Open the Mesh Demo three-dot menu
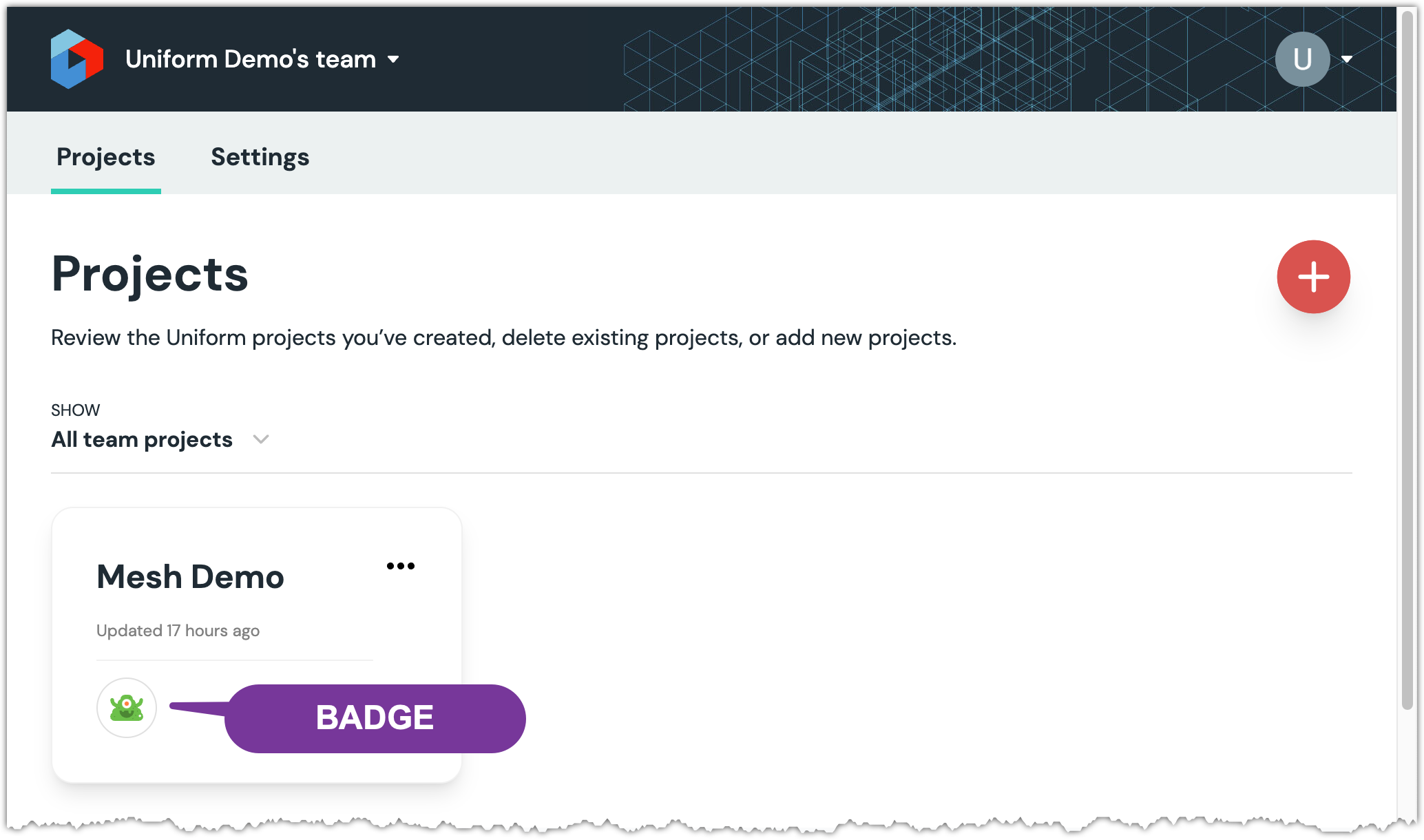 coord(401,566)
